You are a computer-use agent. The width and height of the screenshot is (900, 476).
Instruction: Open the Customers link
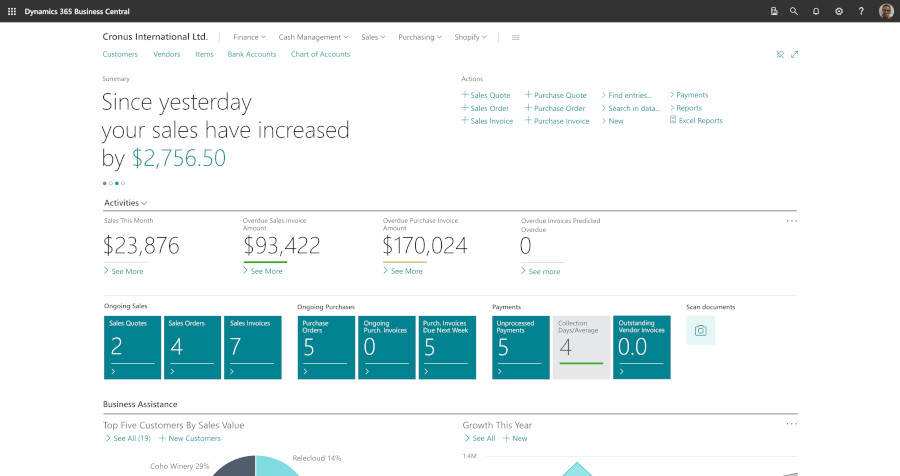point(120,54)
